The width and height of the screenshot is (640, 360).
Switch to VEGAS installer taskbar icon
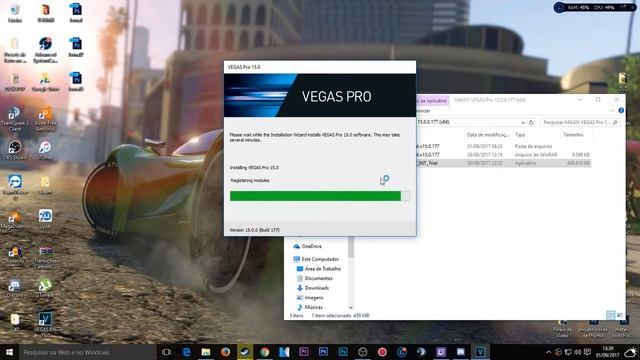point(480,352)
